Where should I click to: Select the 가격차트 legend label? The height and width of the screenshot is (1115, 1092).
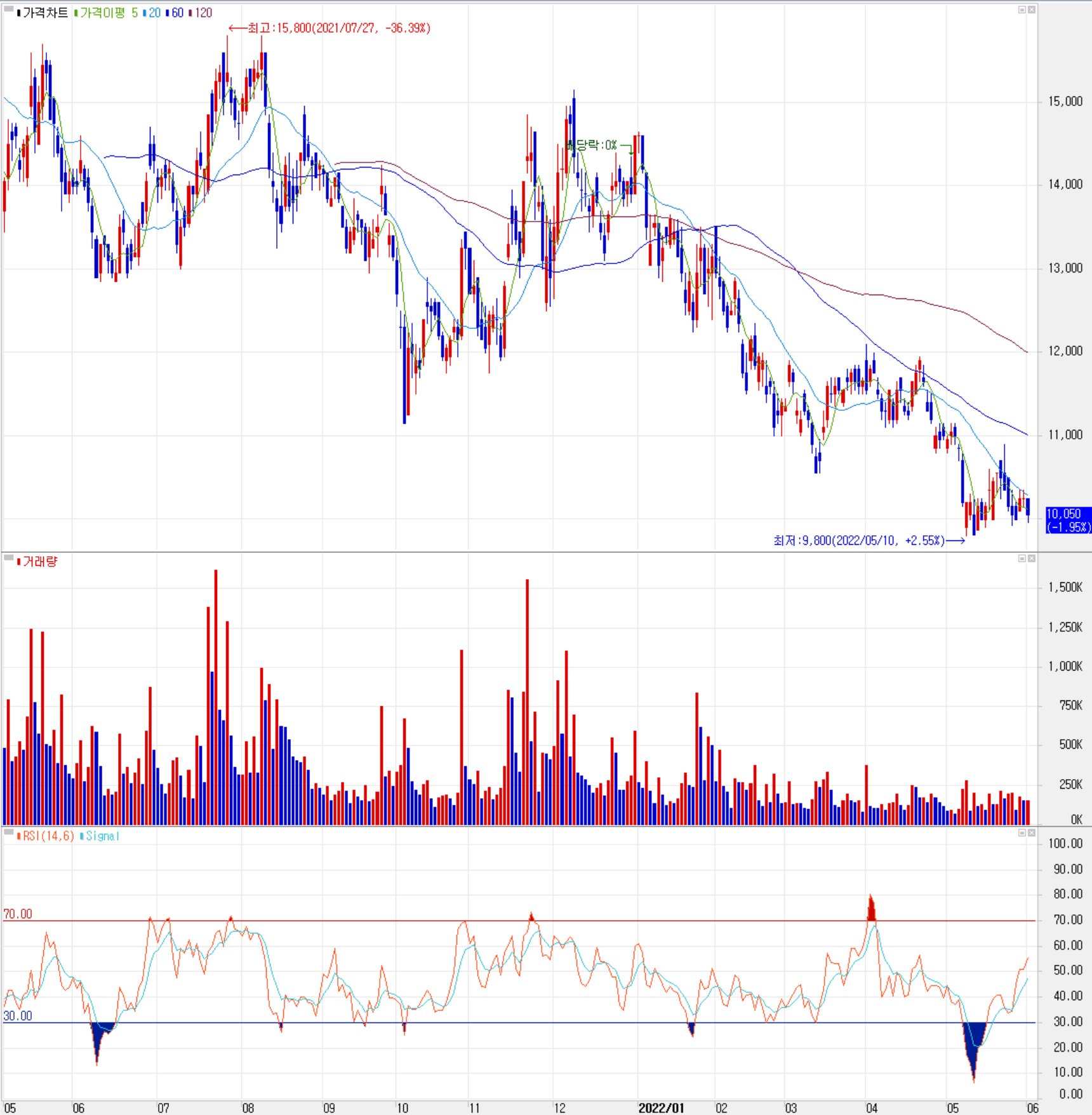point(43,13)
